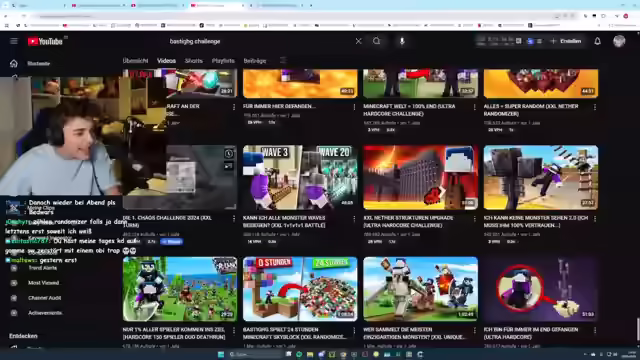Click the Windows Start button on the taskbar
Viewport: 640px width, 360px height.
click(x=221, y=354)
